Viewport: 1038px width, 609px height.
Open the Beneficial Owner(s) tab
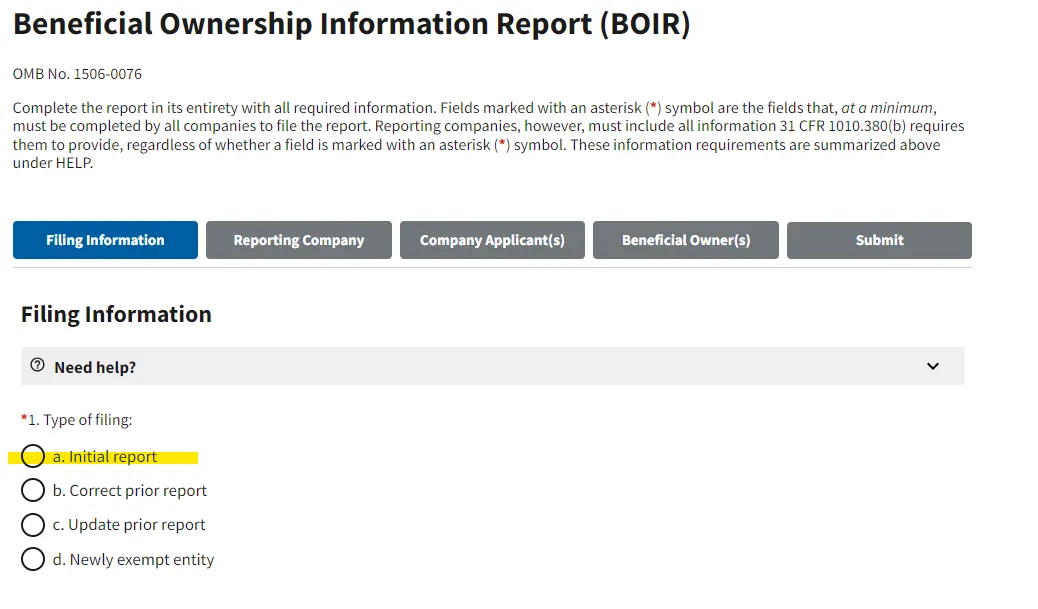(686, 240)
